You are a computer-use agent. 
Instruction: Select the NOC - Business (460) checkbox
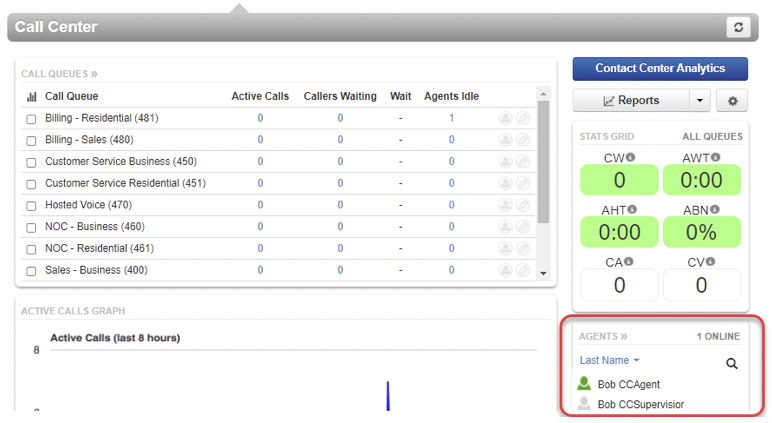tap(32, 227)
